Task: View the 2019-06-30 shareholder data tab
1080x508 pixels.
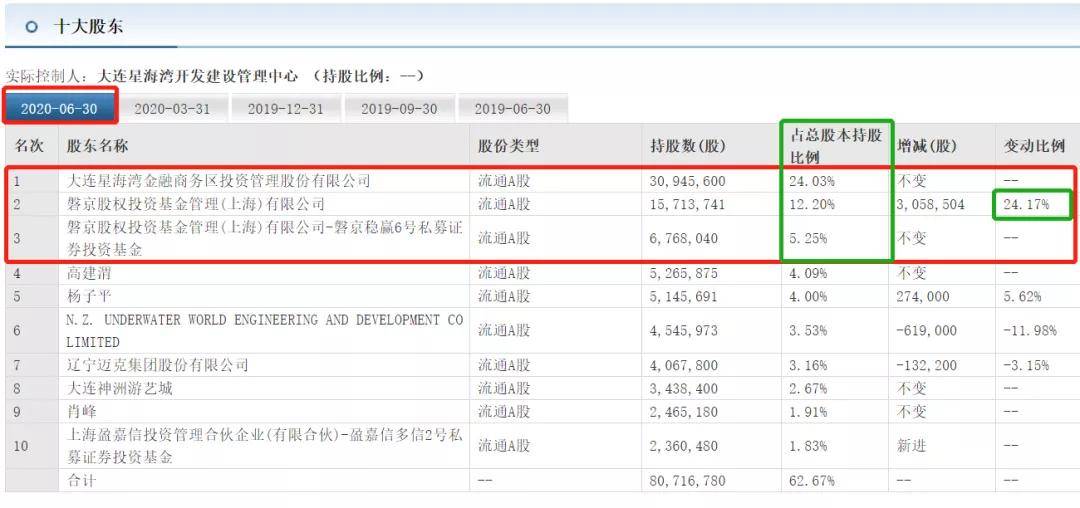Action: point(512,108)
